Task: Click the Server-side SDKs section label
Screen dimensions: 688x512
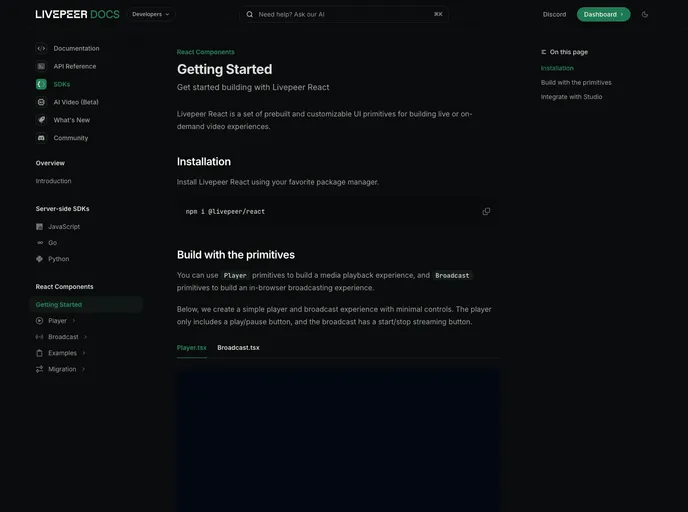Action: tap(62, 209)
